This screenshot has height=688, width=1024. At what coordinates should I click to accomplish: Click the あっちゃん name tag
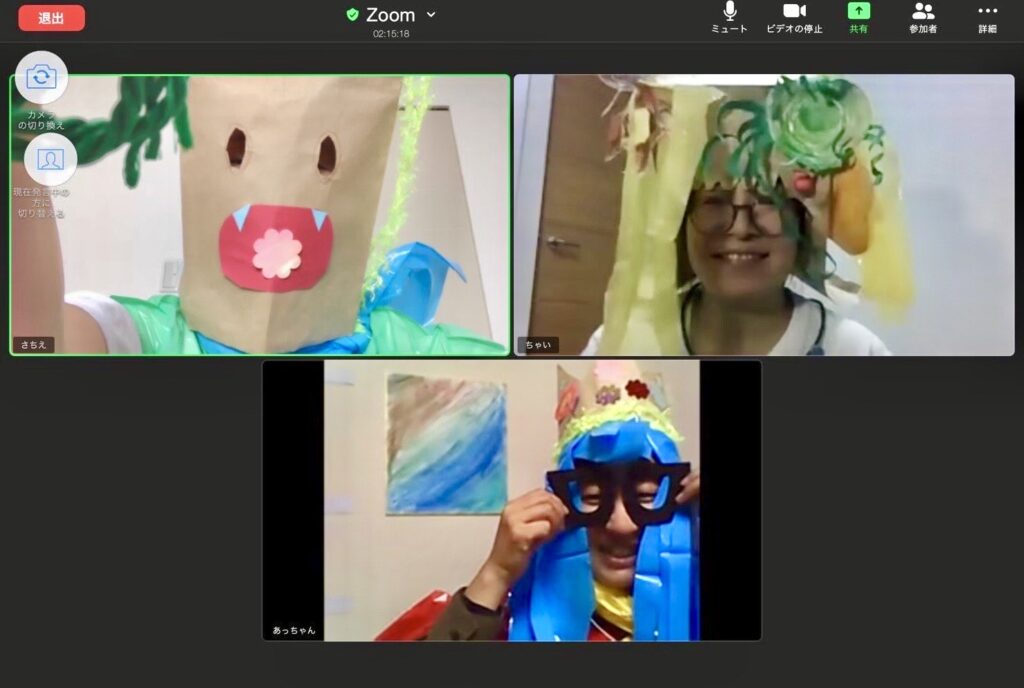click(293, 631)
